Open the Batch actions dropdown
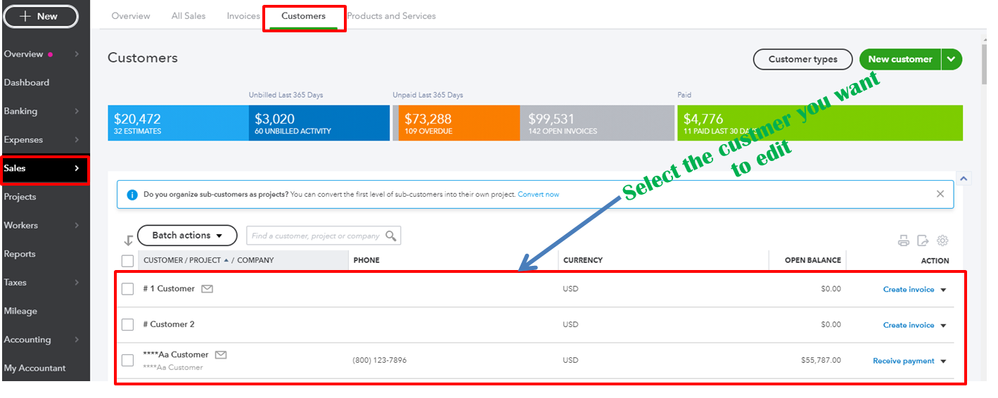Screen dimensions: 998x398 click(x=187, y=236)
